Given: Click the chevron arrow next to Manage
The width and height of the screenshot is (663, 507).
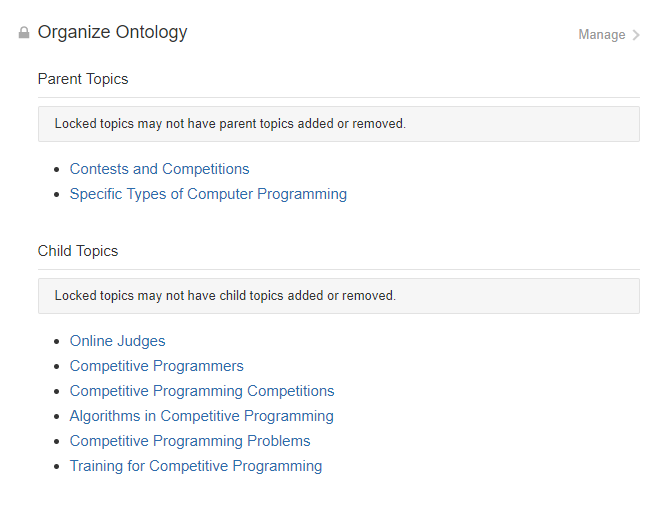Looking at the screenshot, I should coord(636,35).
